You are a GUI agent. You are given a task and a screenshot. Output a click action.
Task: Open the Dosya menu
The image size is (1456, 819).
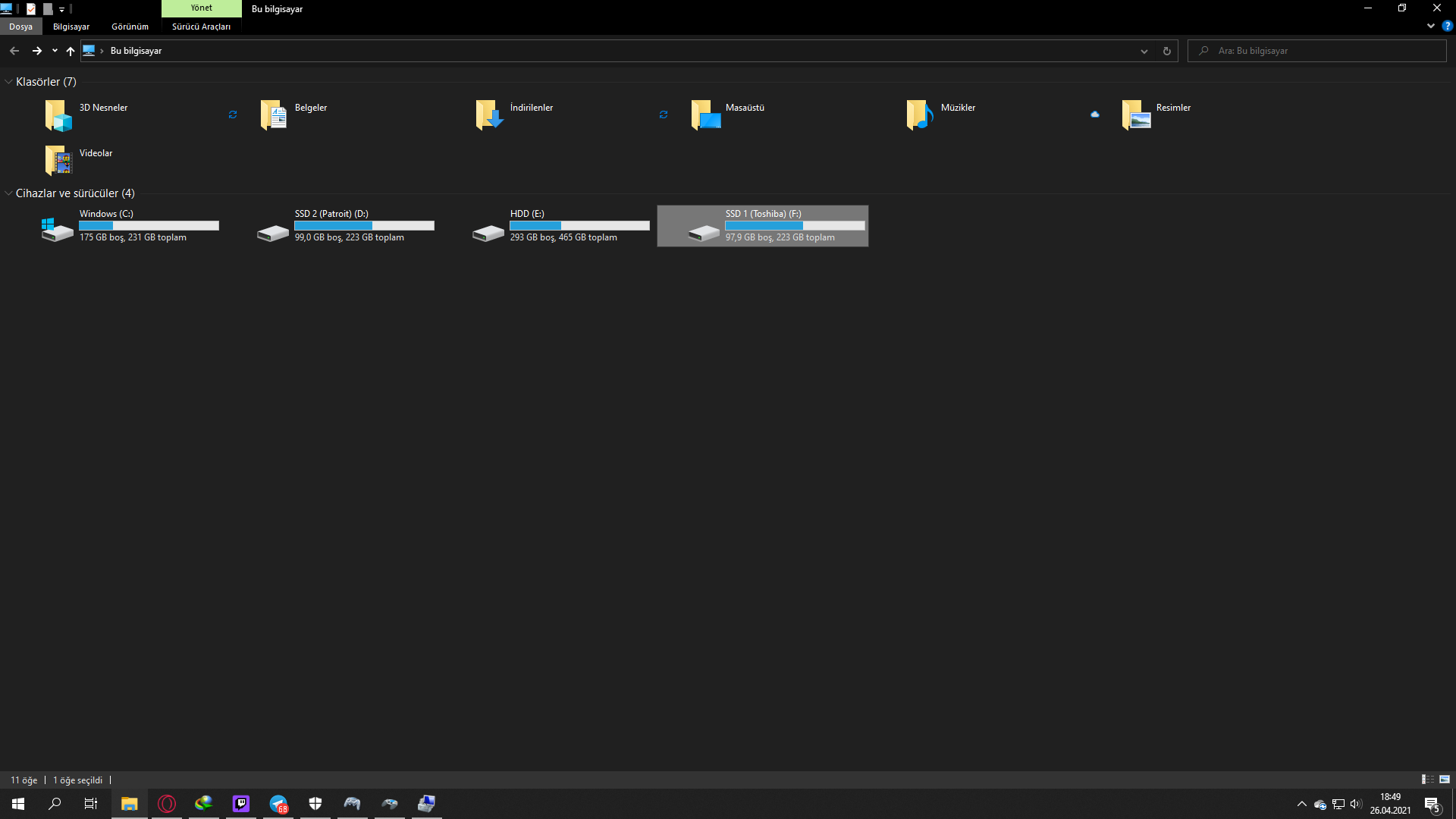20,27
